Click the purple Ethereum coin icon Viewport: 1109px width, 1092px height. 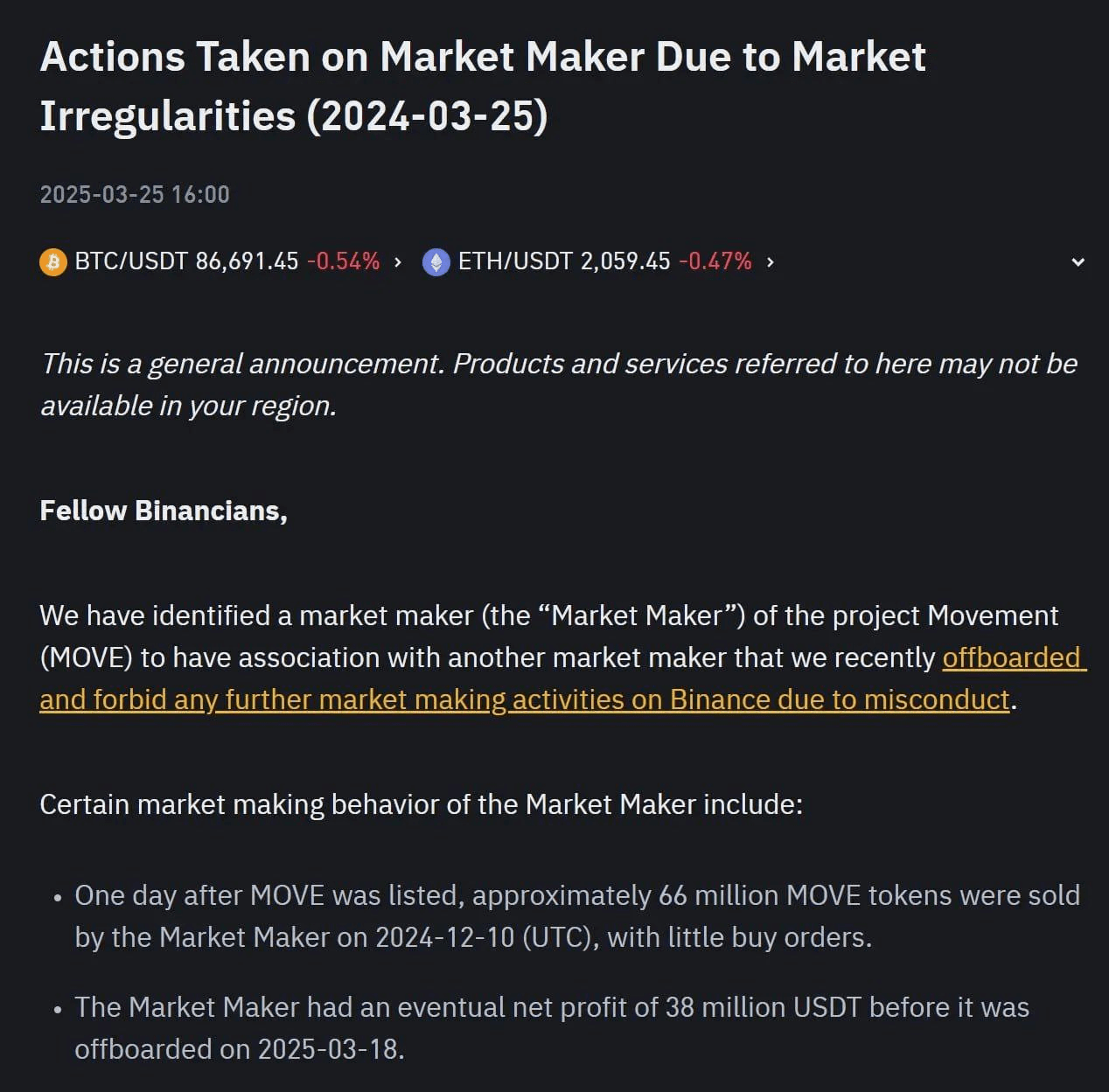(436, 261)
